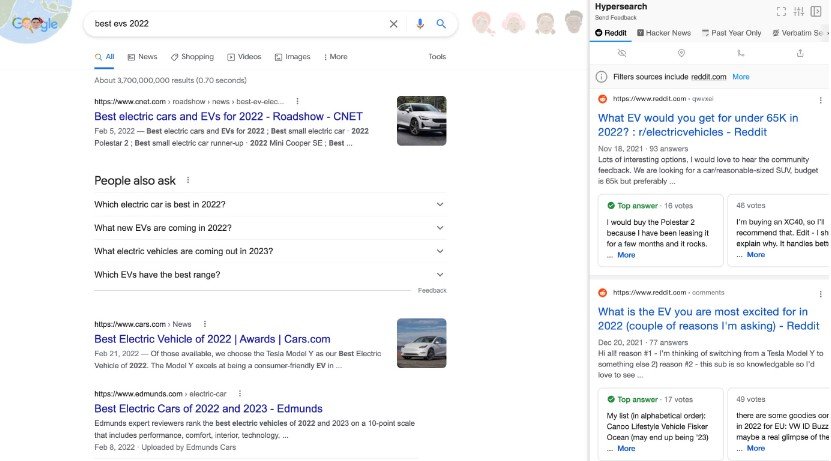Click Send Feedback under Hypersearch title
Screen dimensions: 831x461
[x=615, y=17]
